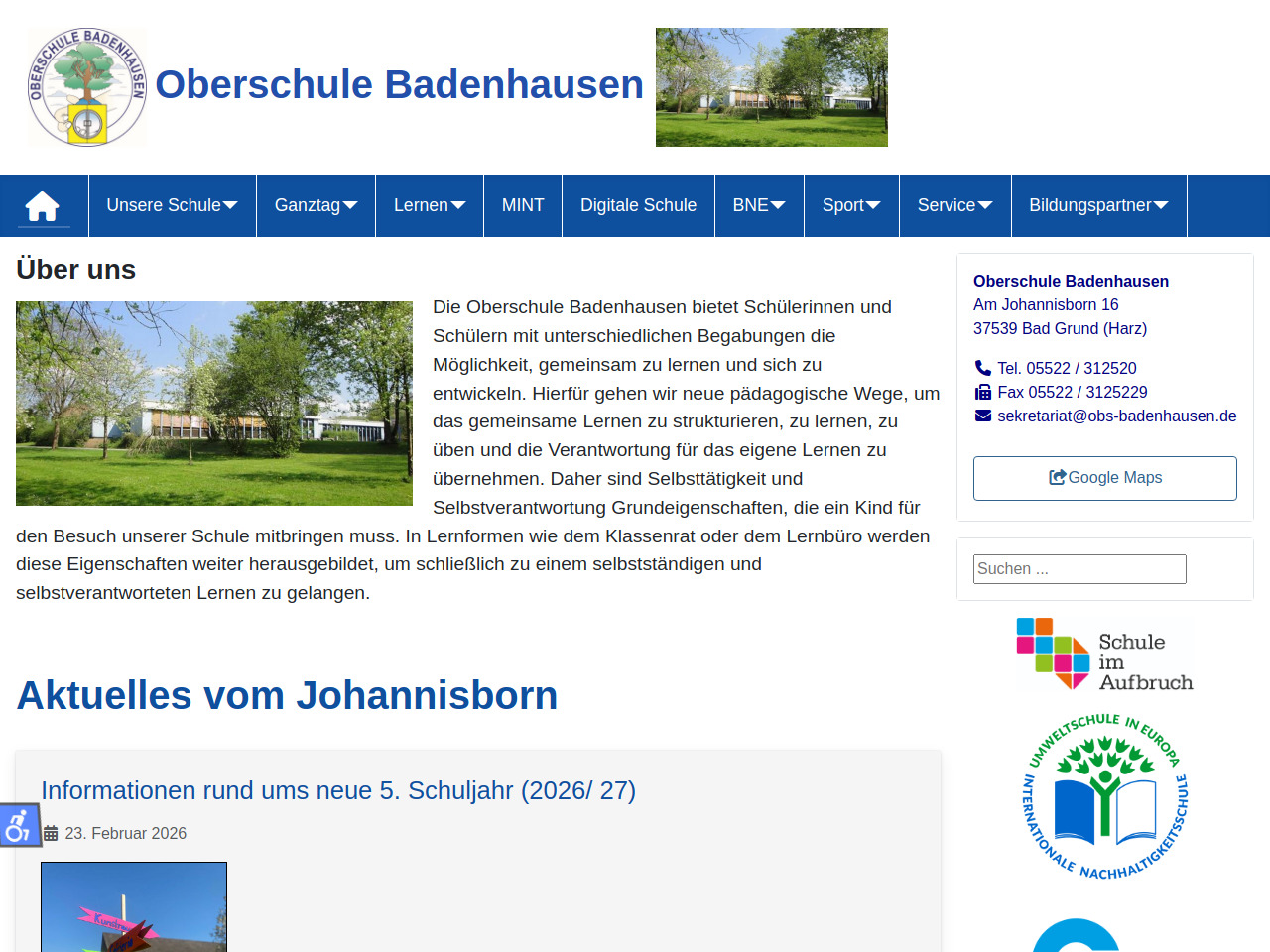Expand the Bildungspartner dropdown menu
Viewport: 1270px width, 952px height.
pos(1098,205)
